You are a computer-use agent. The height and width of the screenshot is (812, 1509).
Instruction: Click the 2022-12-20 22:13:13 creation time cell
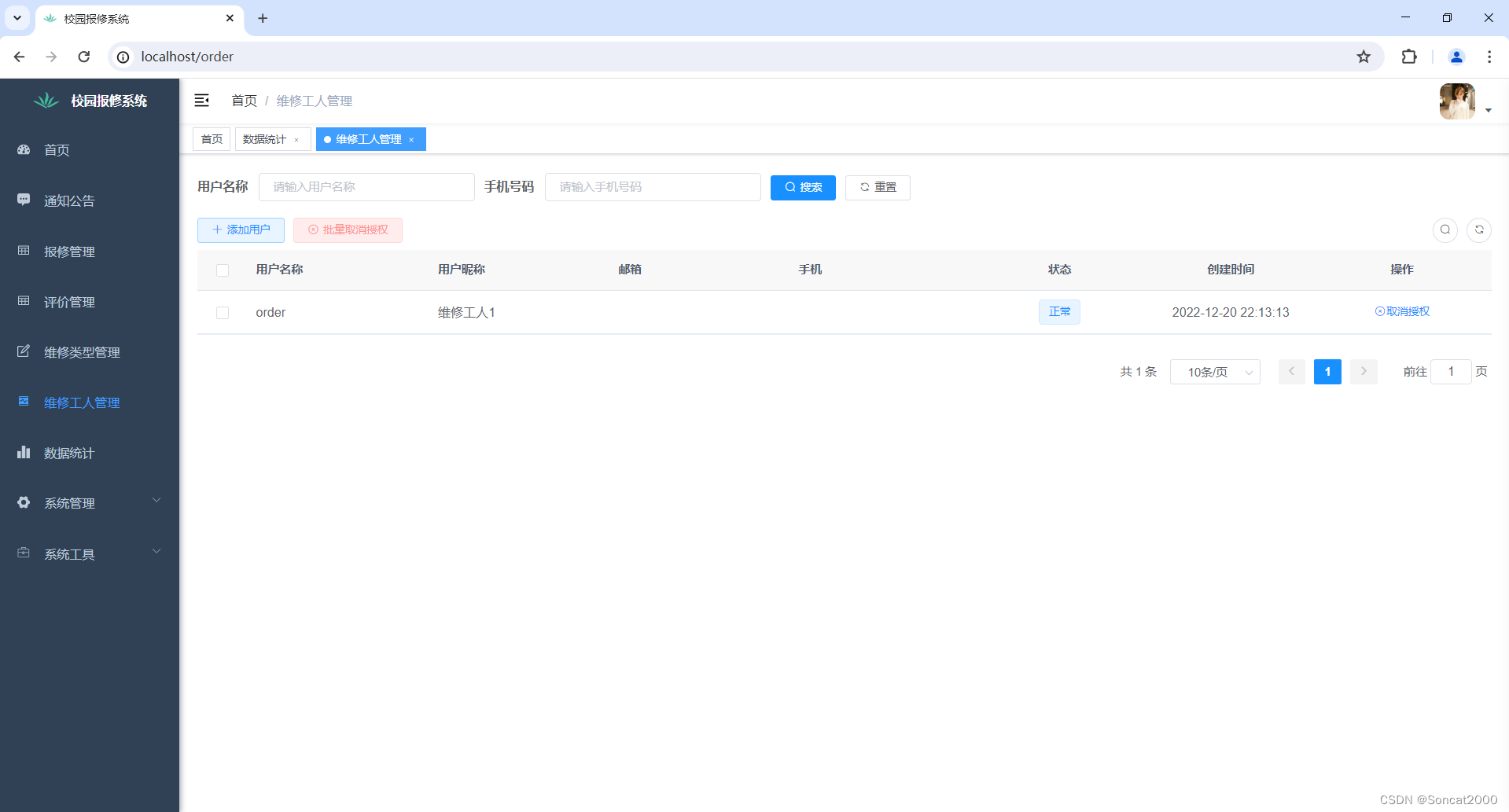click(x=1231, y=312)
